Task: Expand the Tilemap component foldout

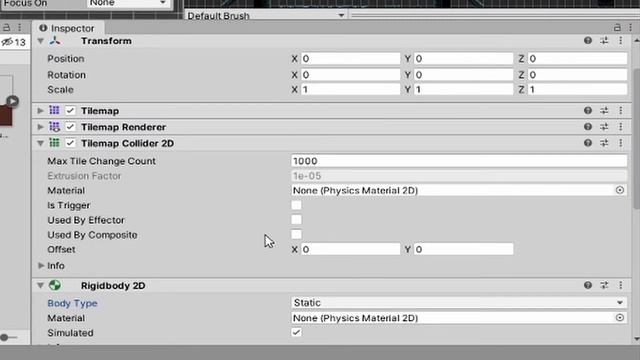Action: click(x=40, y=111)
